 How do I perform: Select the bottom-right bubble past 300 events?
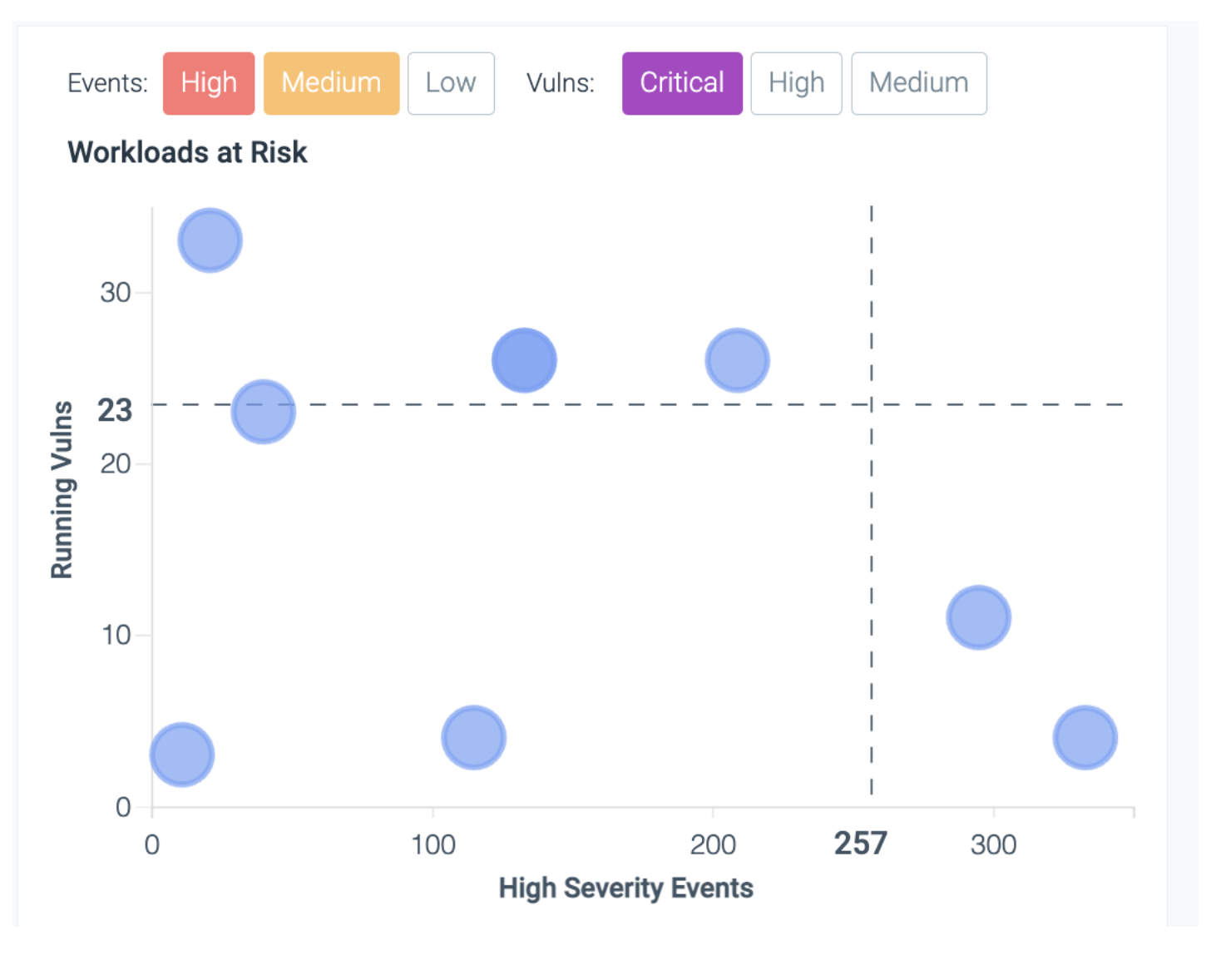(x=1085, y=736)
